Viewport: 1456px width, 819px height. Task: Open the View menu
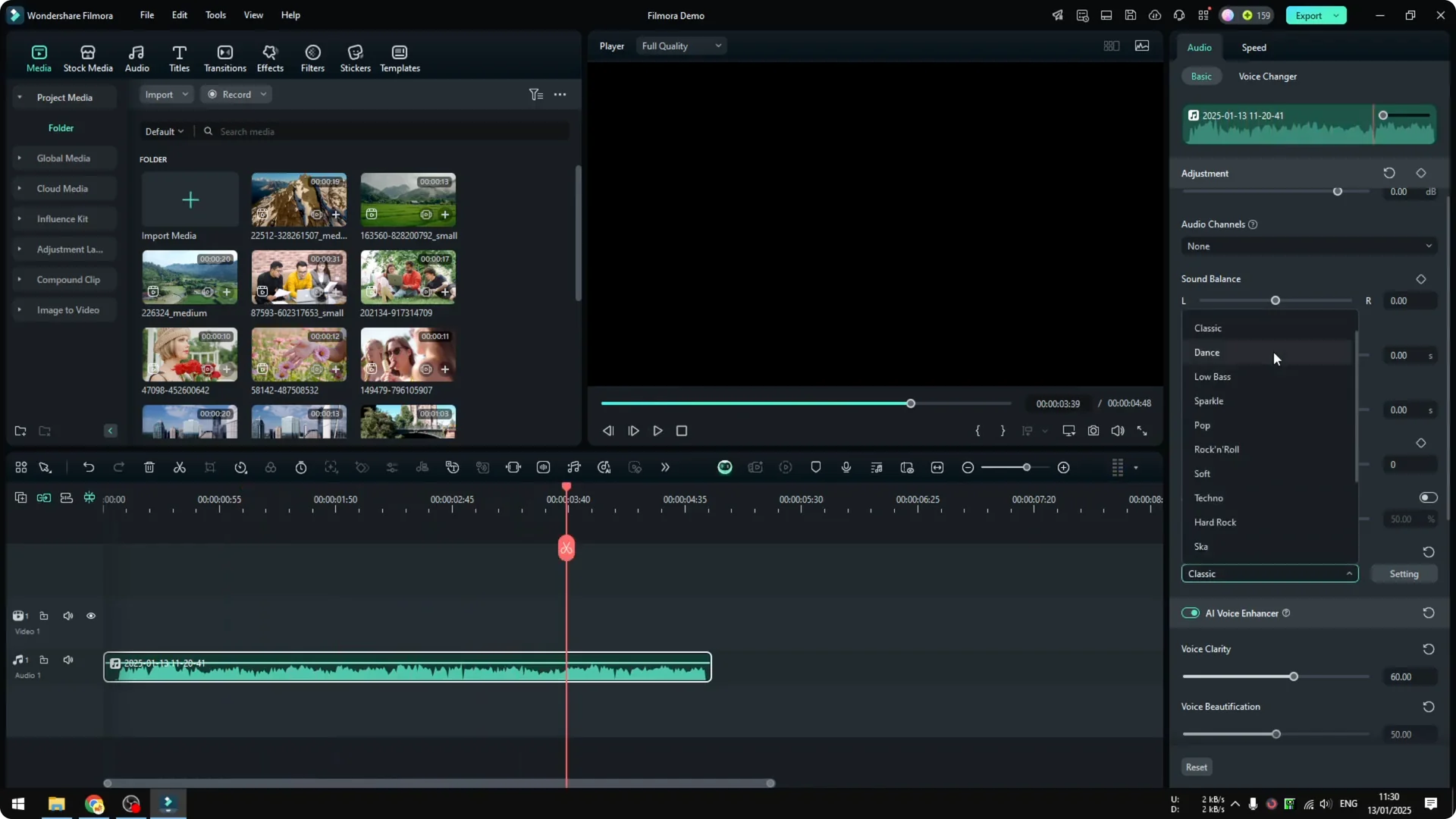pos(253,15)
